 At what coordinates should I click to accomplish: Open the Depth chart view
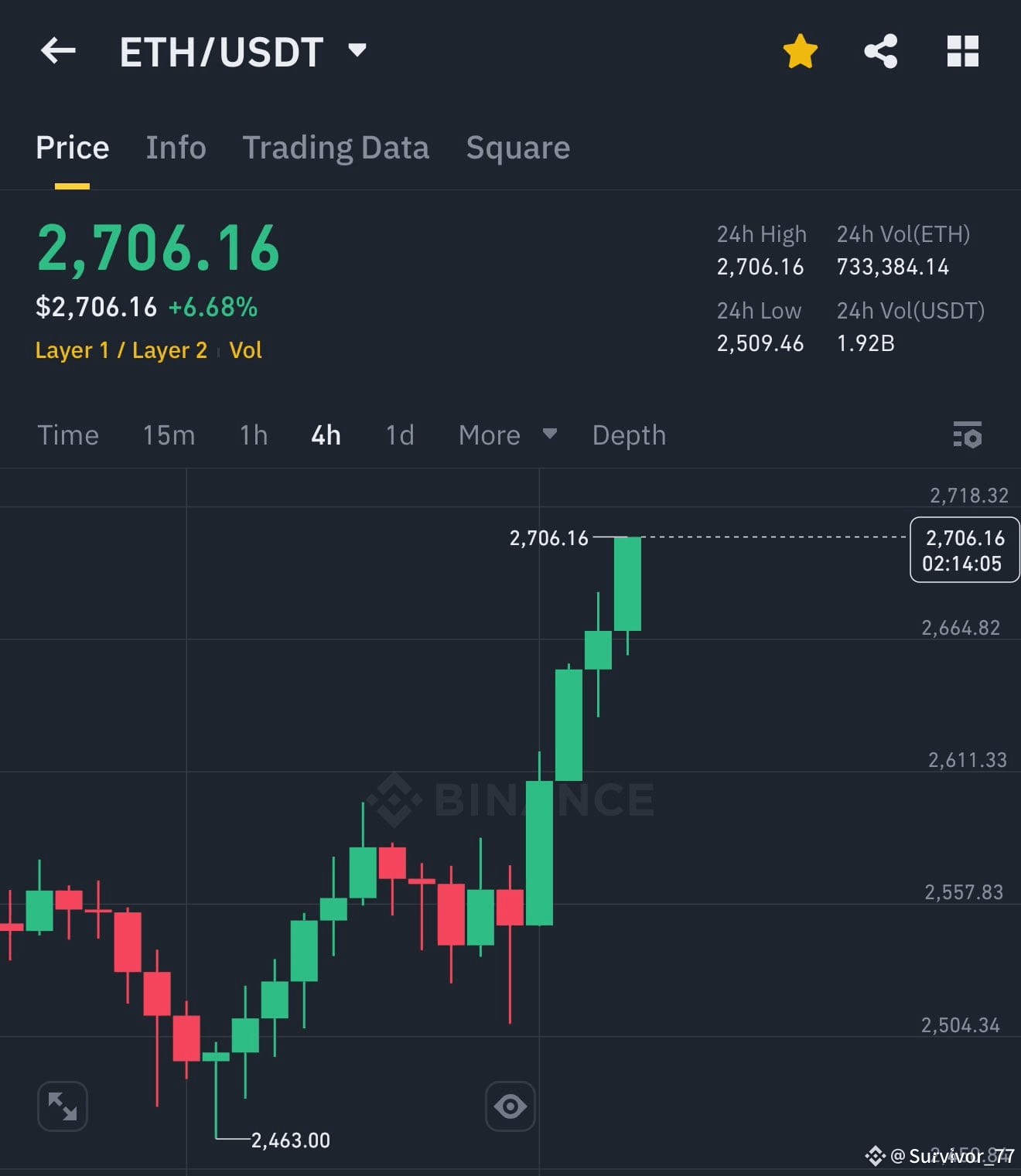pos(629,435)
